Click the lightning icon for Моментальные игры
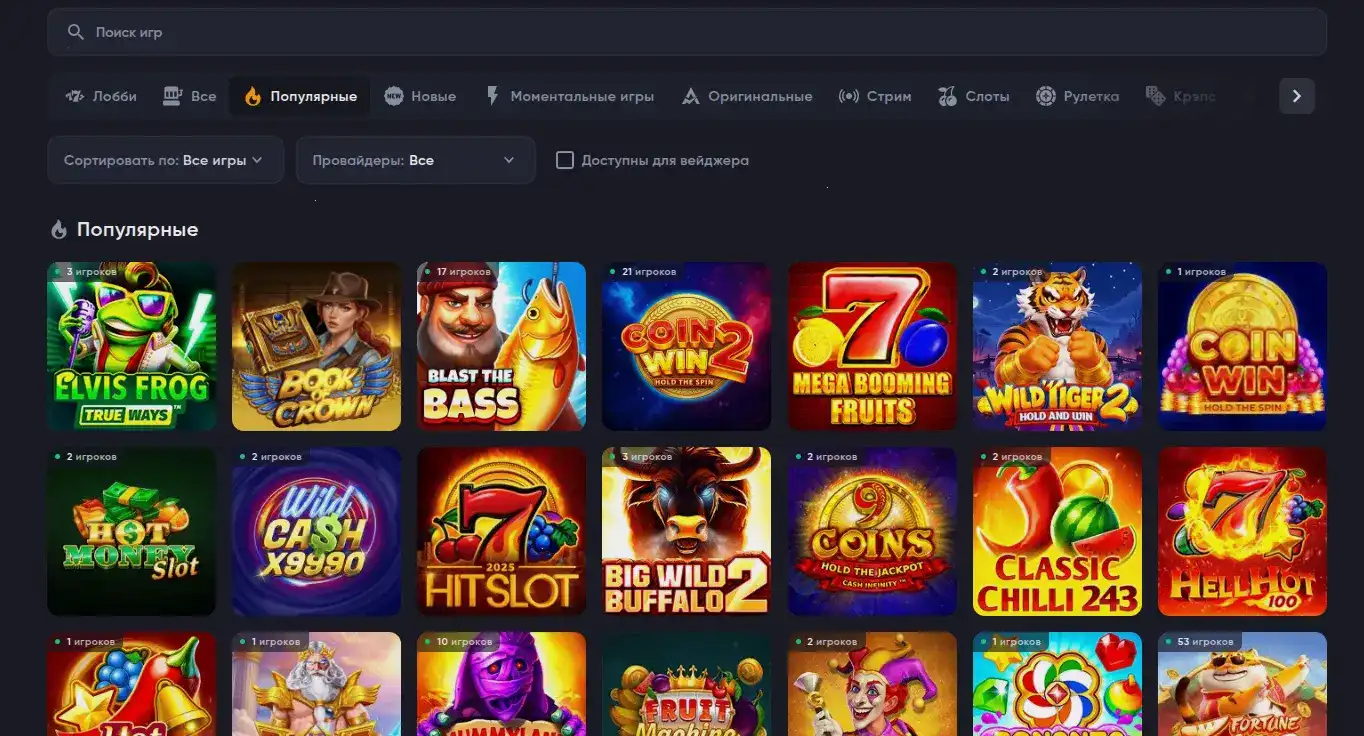Screen dimensions: 1364x736 point(491,95)
